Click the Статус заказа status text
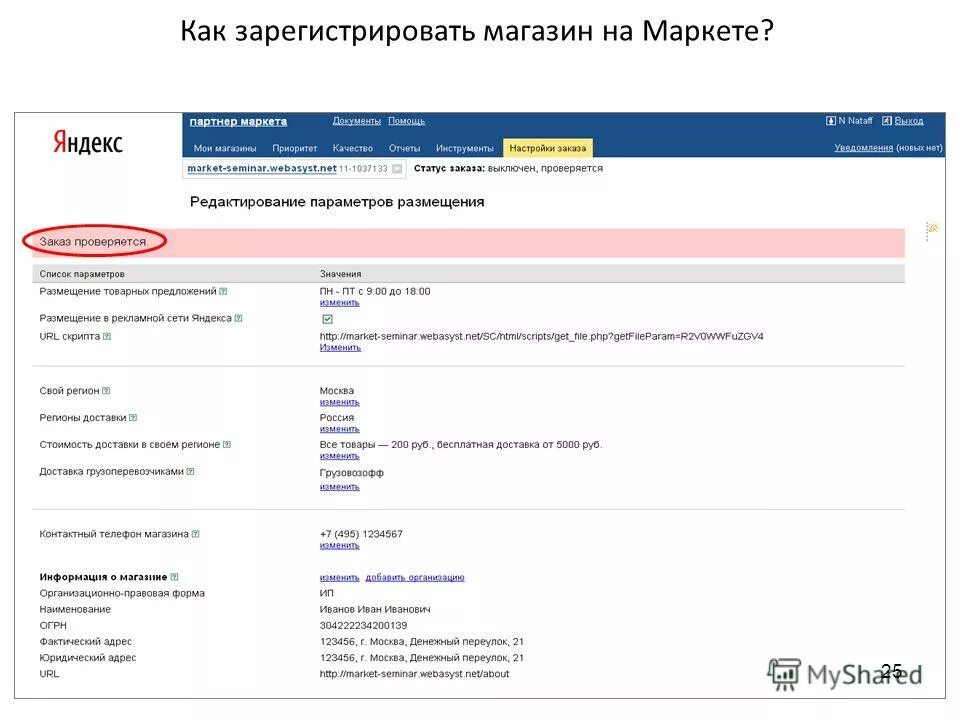 (508, 168)
